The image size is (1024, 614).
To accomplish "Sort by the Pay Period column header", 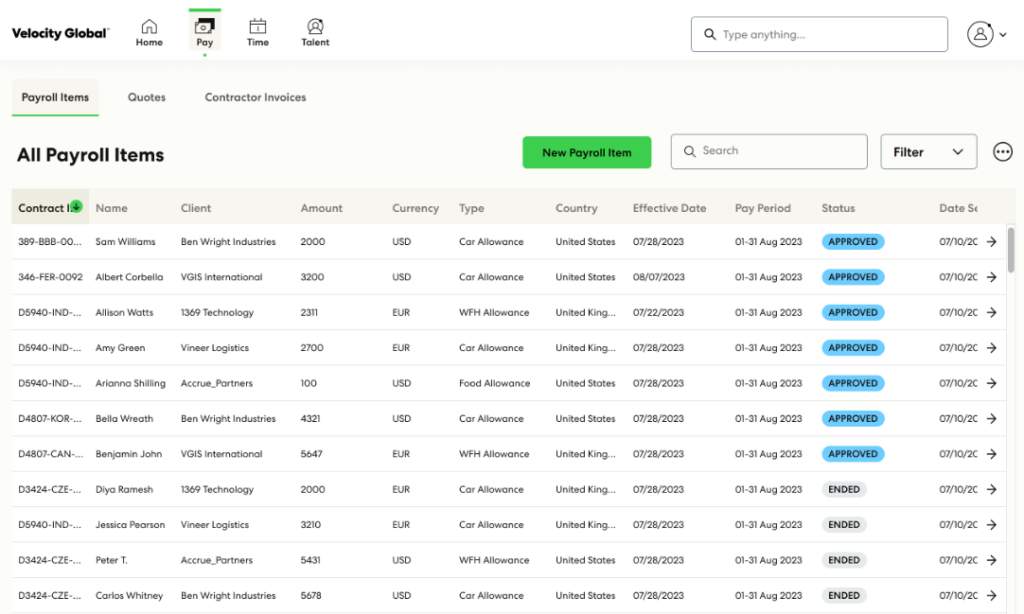I will pos(763,208).
